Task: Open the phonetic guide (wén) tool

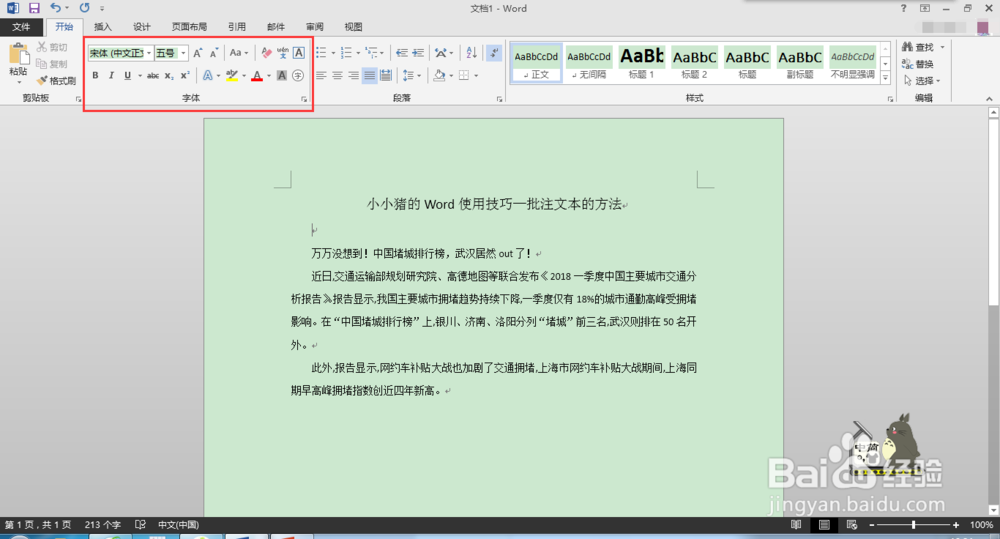Action: click(x=283, y=53)
